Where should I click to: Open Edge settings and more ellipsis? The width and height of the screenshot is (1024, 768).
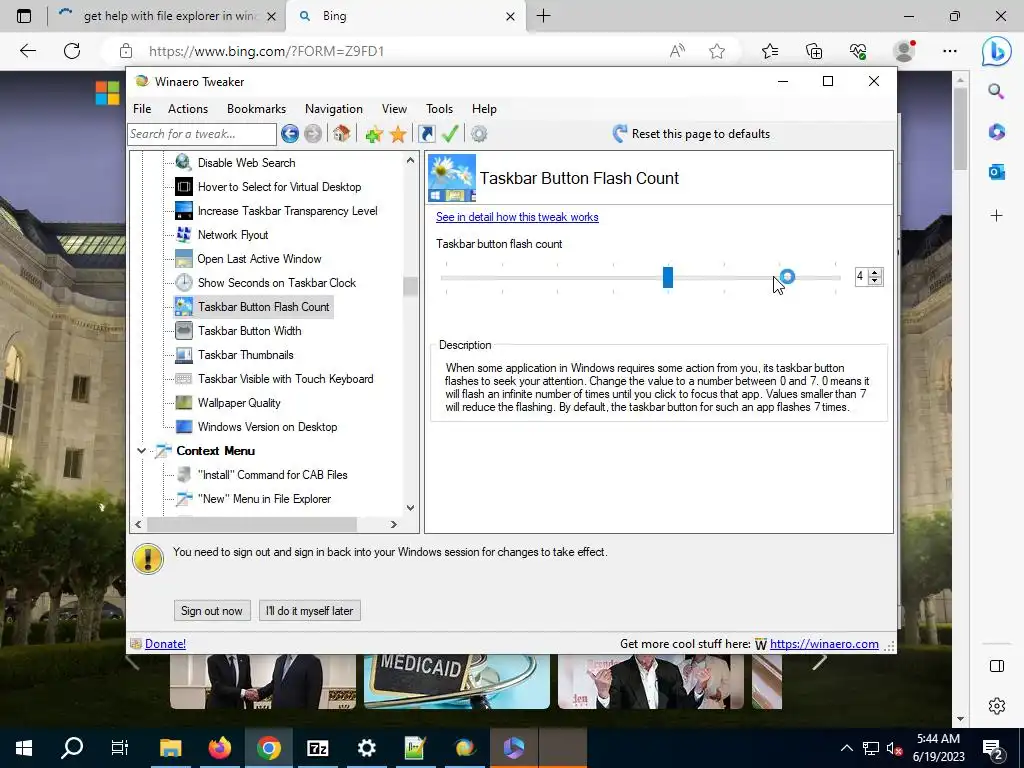tap(950, 51)
